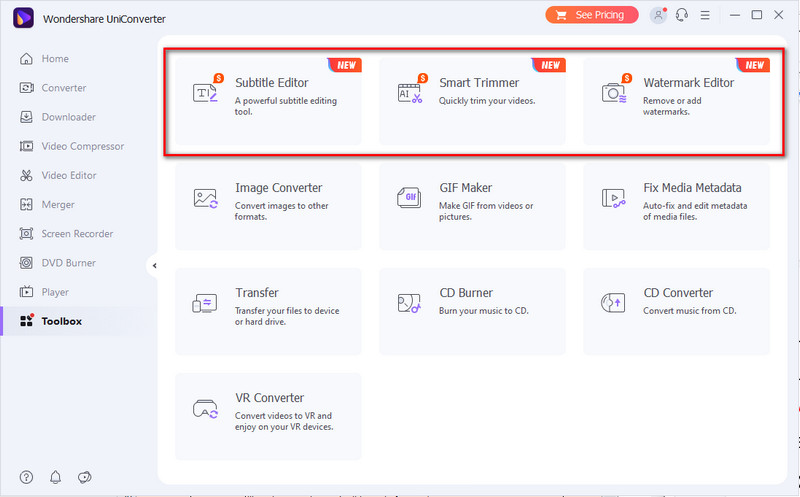Open the Transfer title

coord(257,293)
